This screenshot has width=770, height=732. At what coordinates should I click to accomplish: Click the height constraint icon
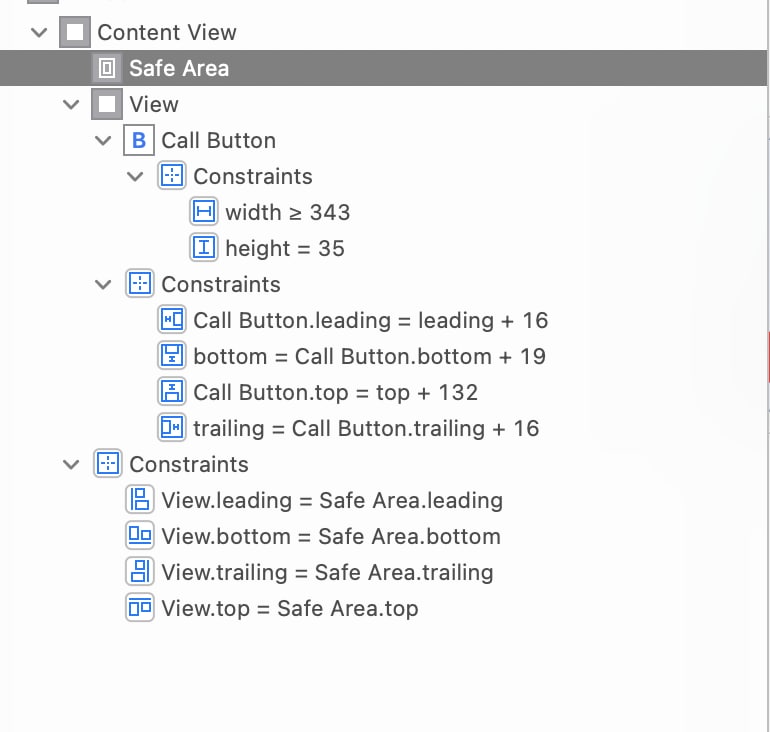(x=204, y=248)
